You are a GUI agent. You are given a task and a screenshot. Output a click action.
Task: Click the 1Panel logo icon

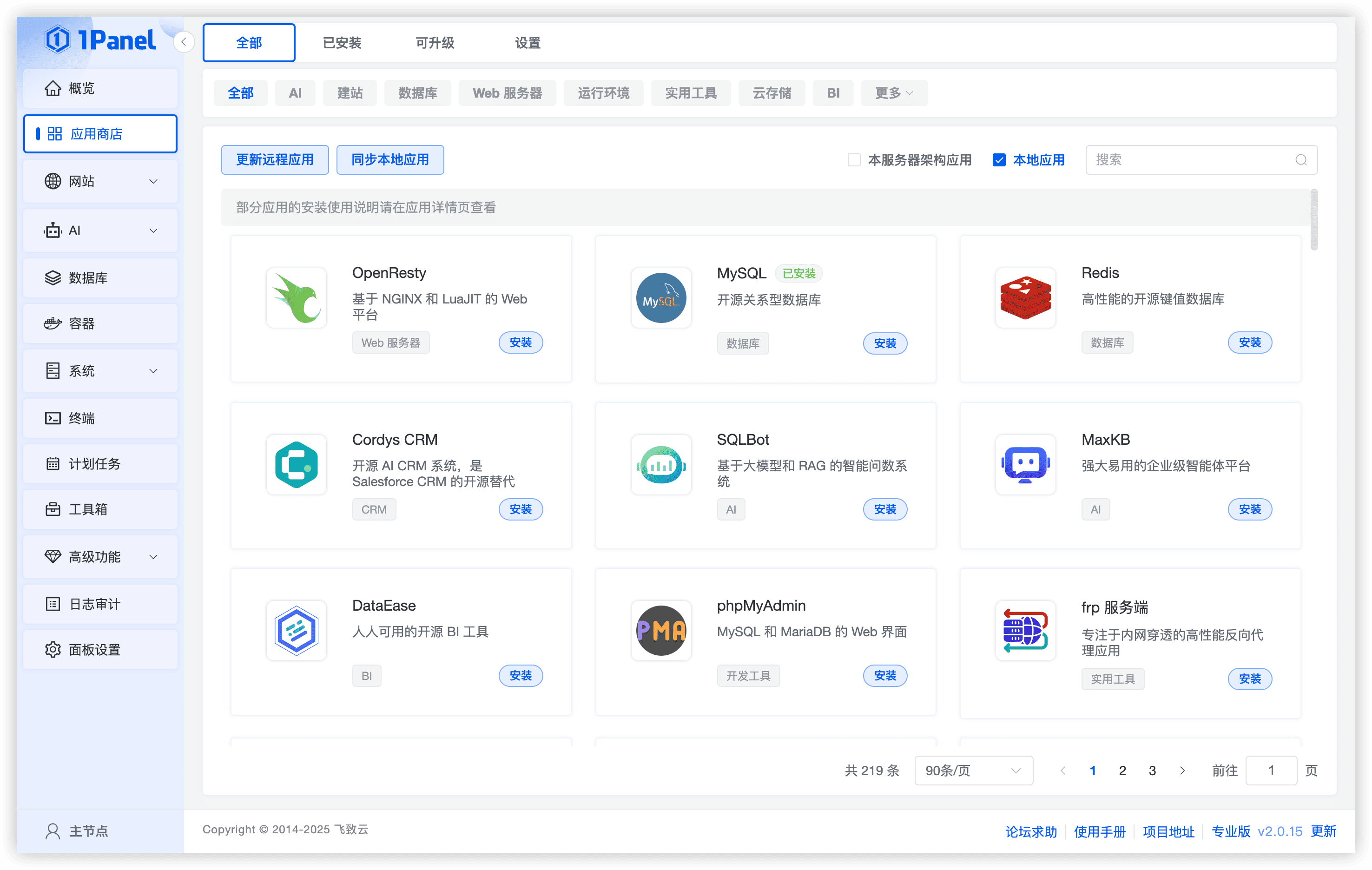58,40
